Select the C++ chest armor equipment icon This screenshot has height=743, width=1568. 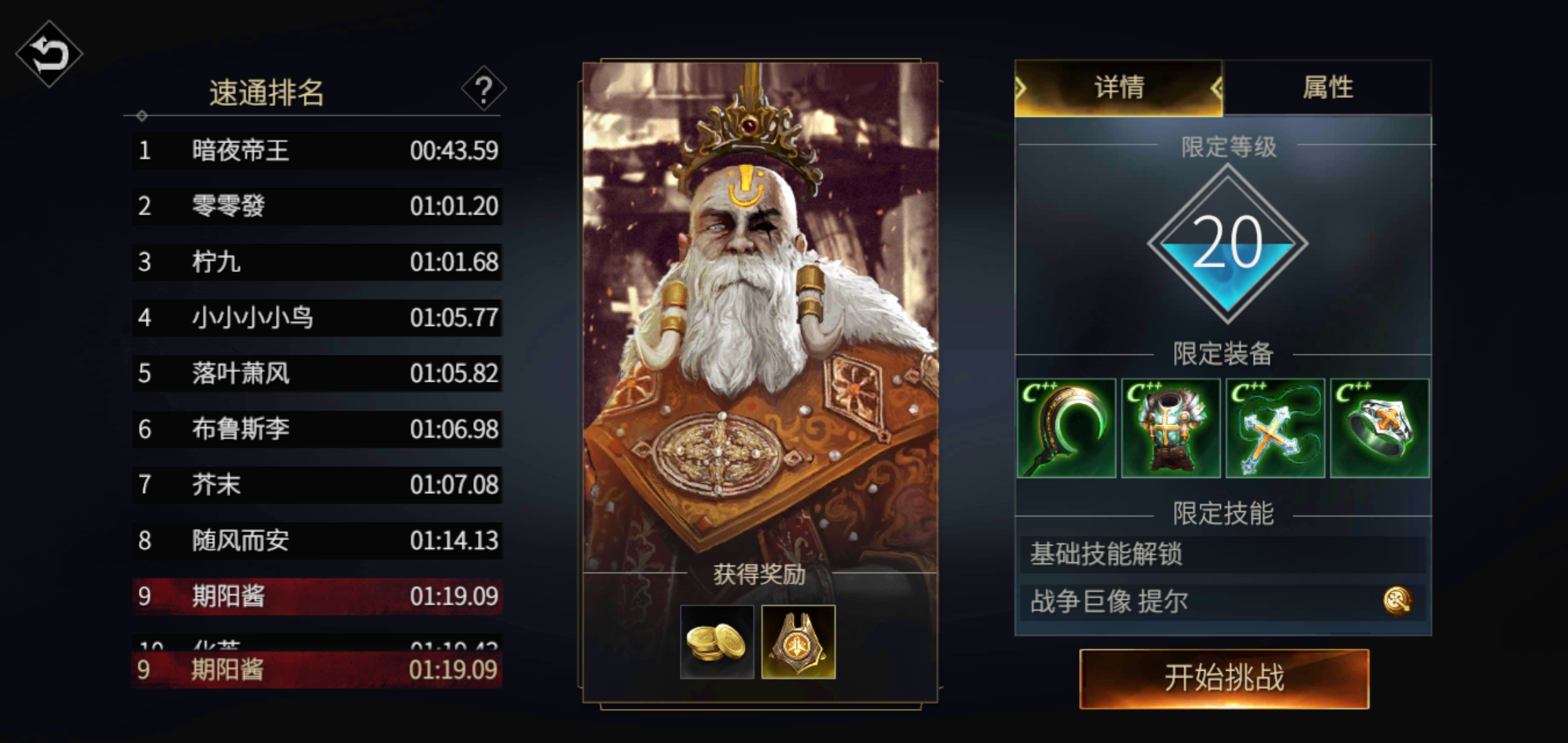pyautogui.click(x=1170, y=428)
